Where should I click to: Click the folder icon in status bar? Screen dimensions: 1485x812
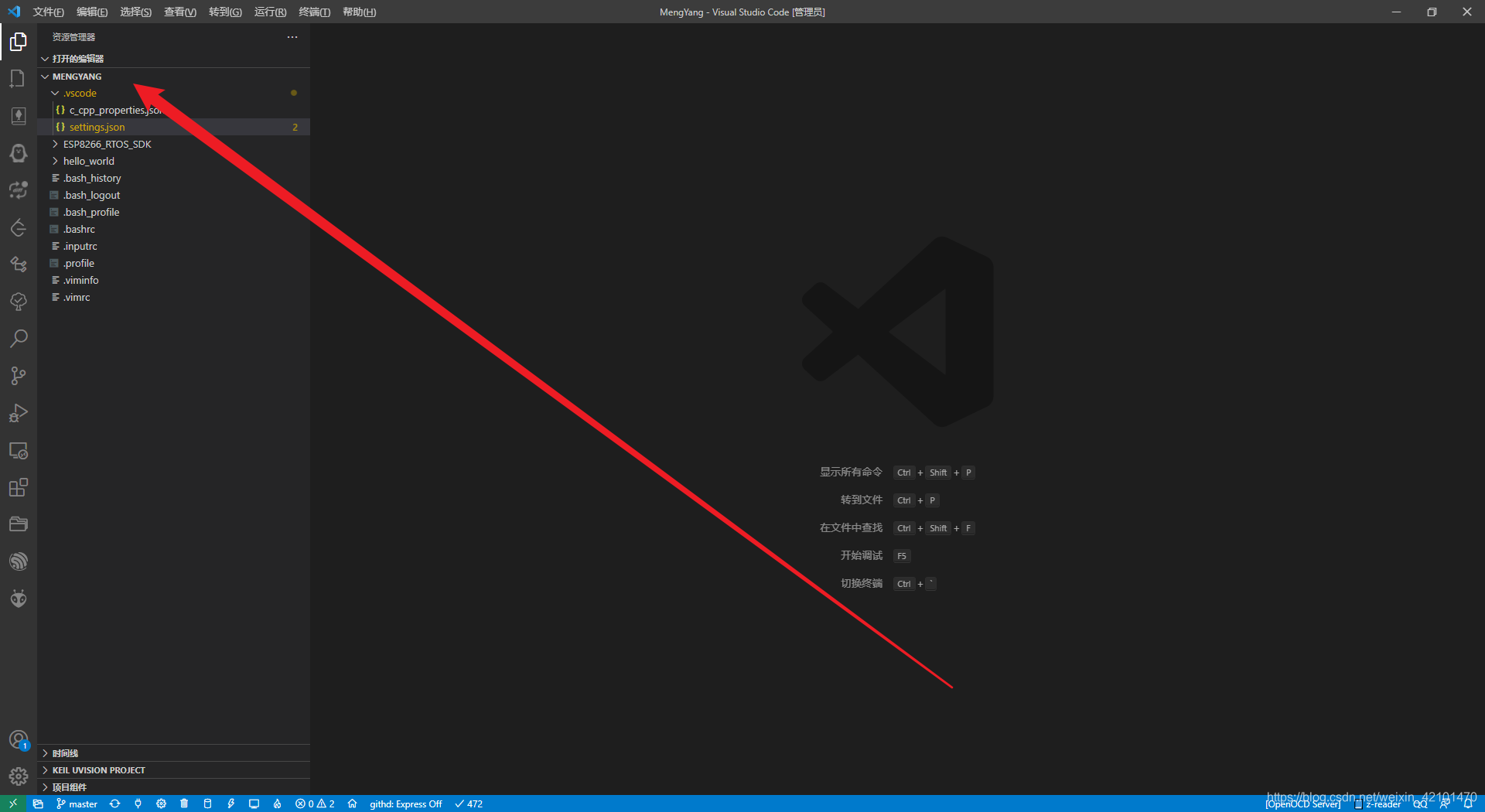pos(38,803)
